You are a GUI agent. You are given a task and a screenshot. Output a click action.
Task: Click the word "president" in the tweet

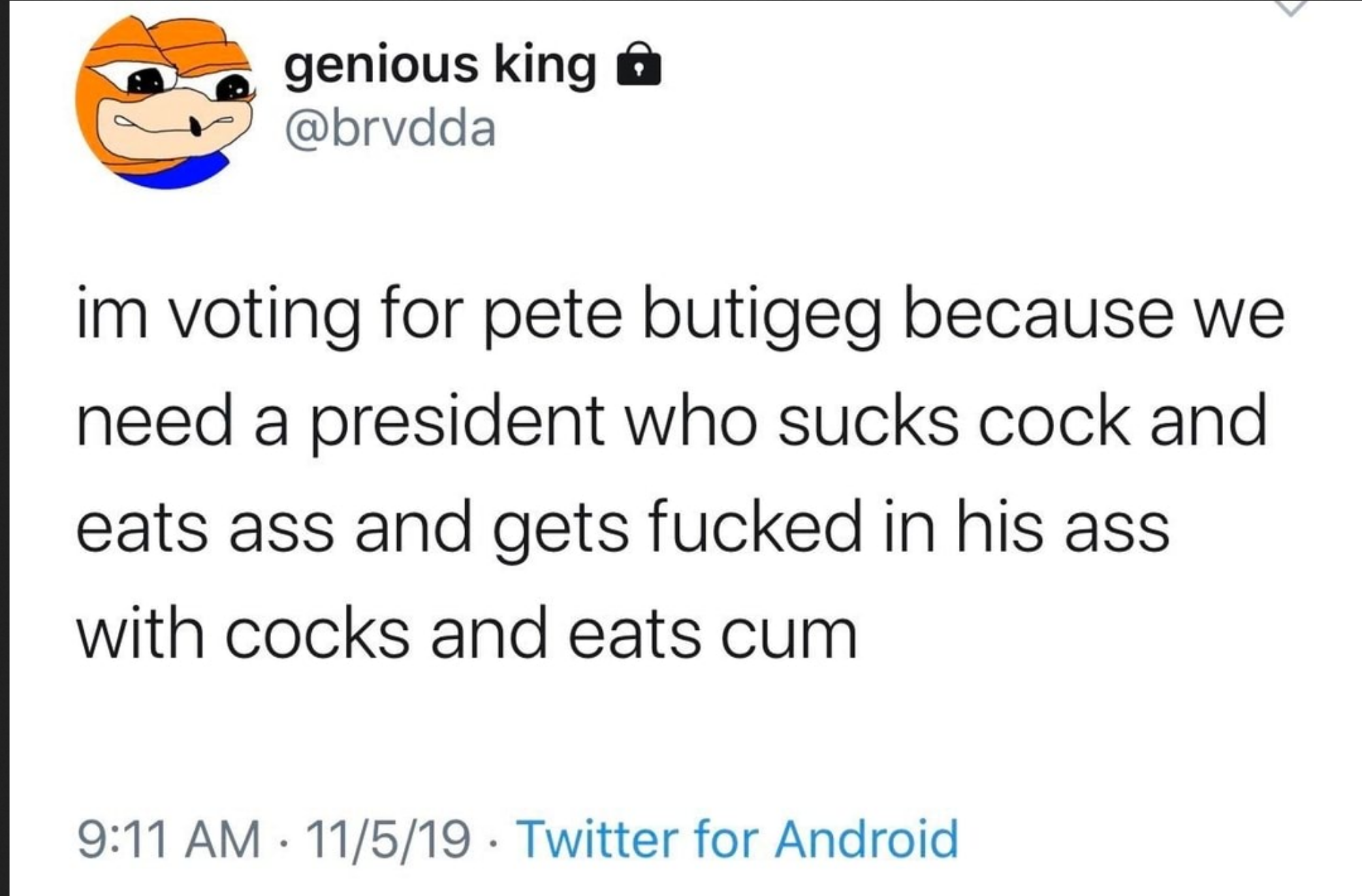pos(458,421)
